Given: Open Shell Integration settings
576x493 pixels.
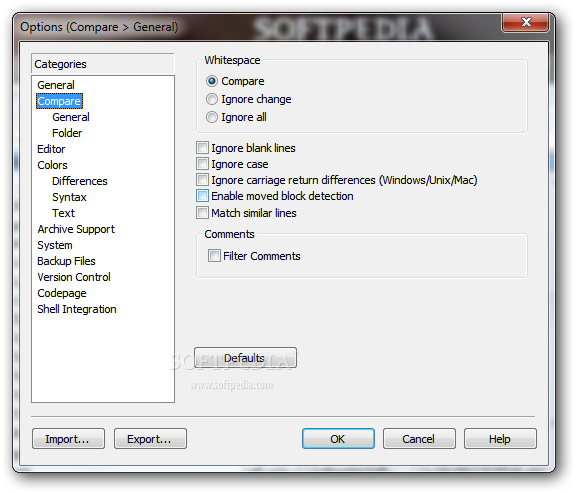Looking at the screenshot, I should (x=77, y=309).
